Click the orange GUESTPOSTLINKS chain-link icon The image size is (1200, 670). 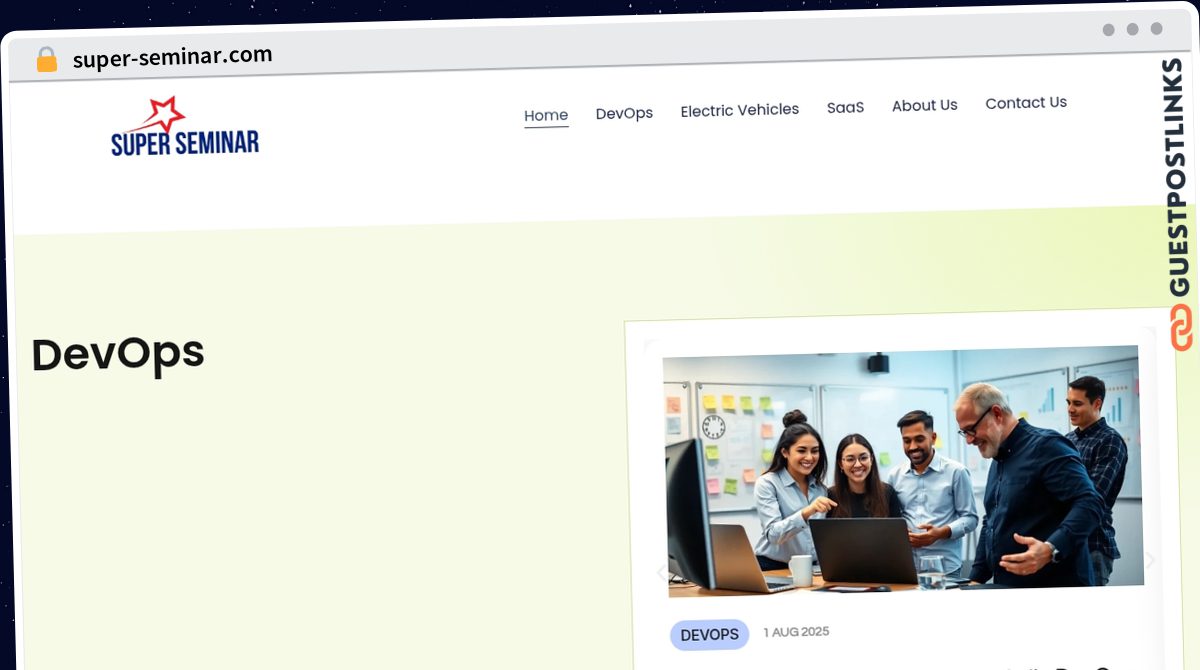pos(1183,328)
